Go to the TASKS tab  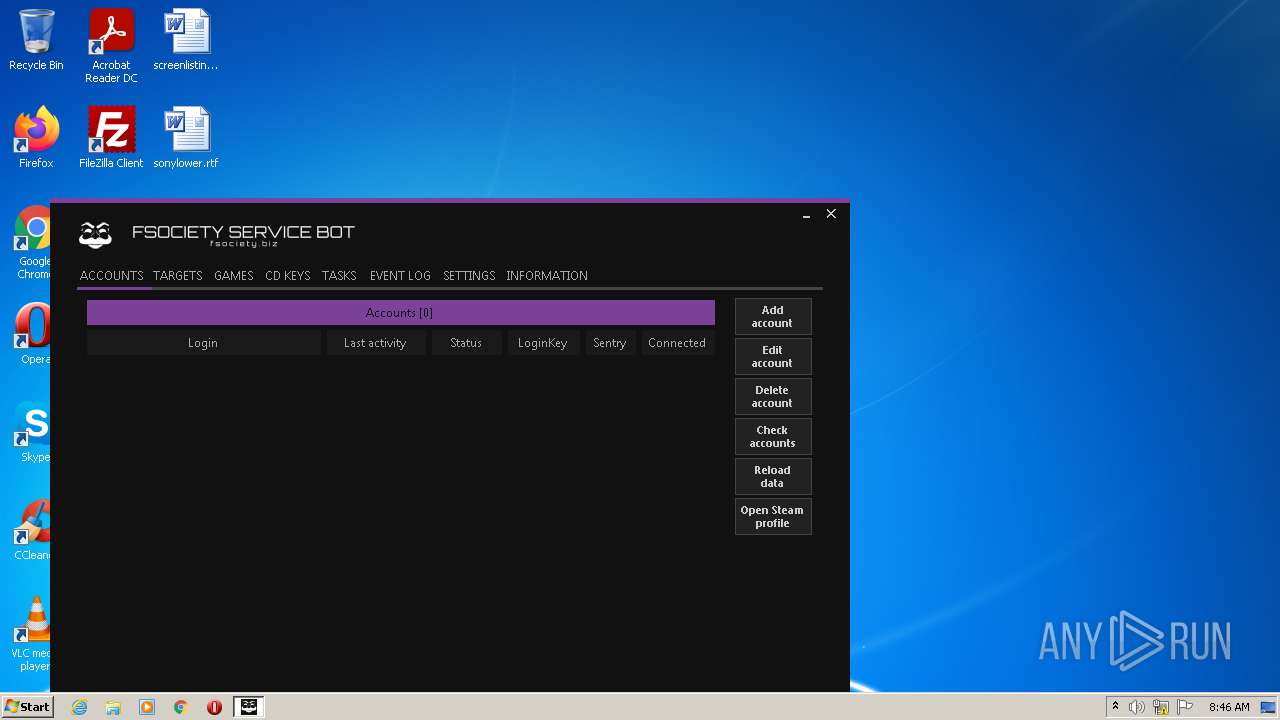pos(339,276)
